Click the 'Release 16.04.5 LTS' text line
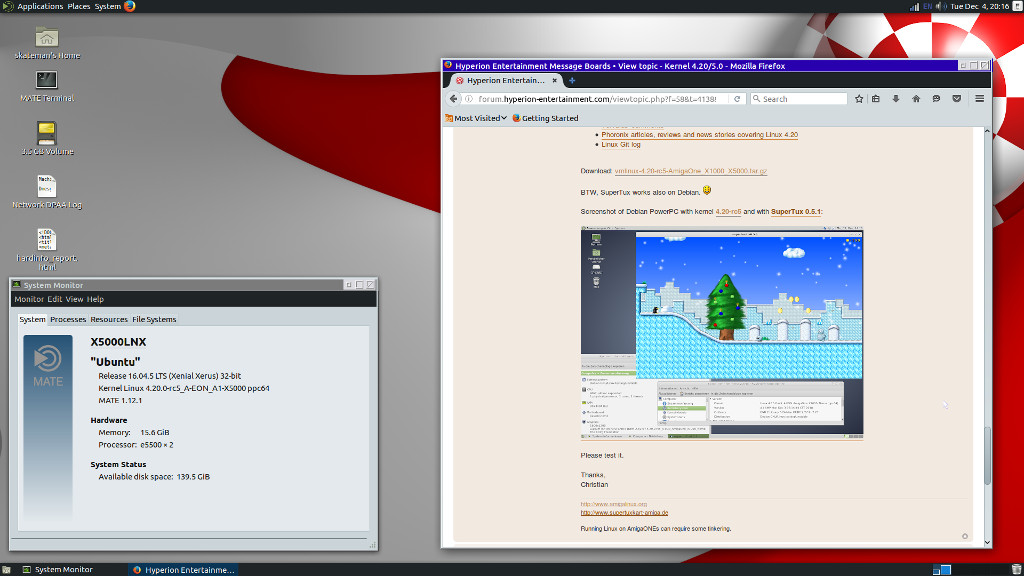Viewport: 1024px width, 576px height. (x=169, y=376)
